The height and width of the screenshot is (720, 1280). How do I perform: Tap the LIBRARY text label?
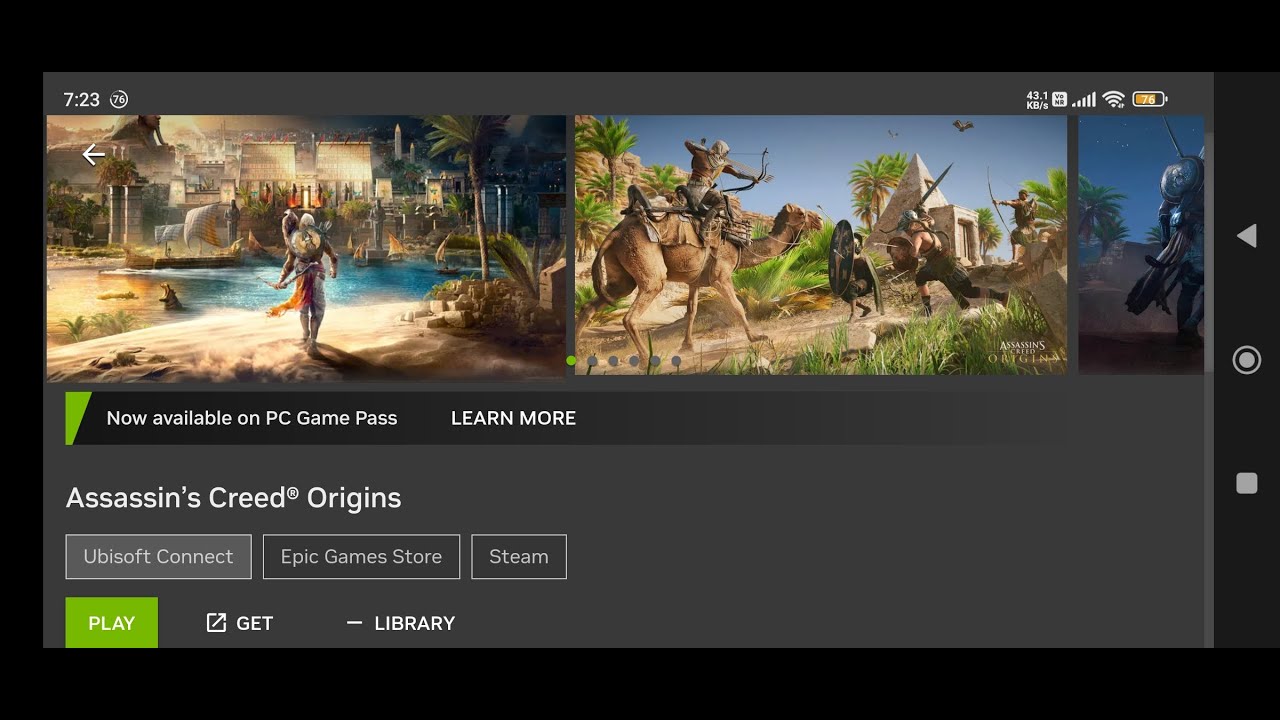(x=415, y=623)
